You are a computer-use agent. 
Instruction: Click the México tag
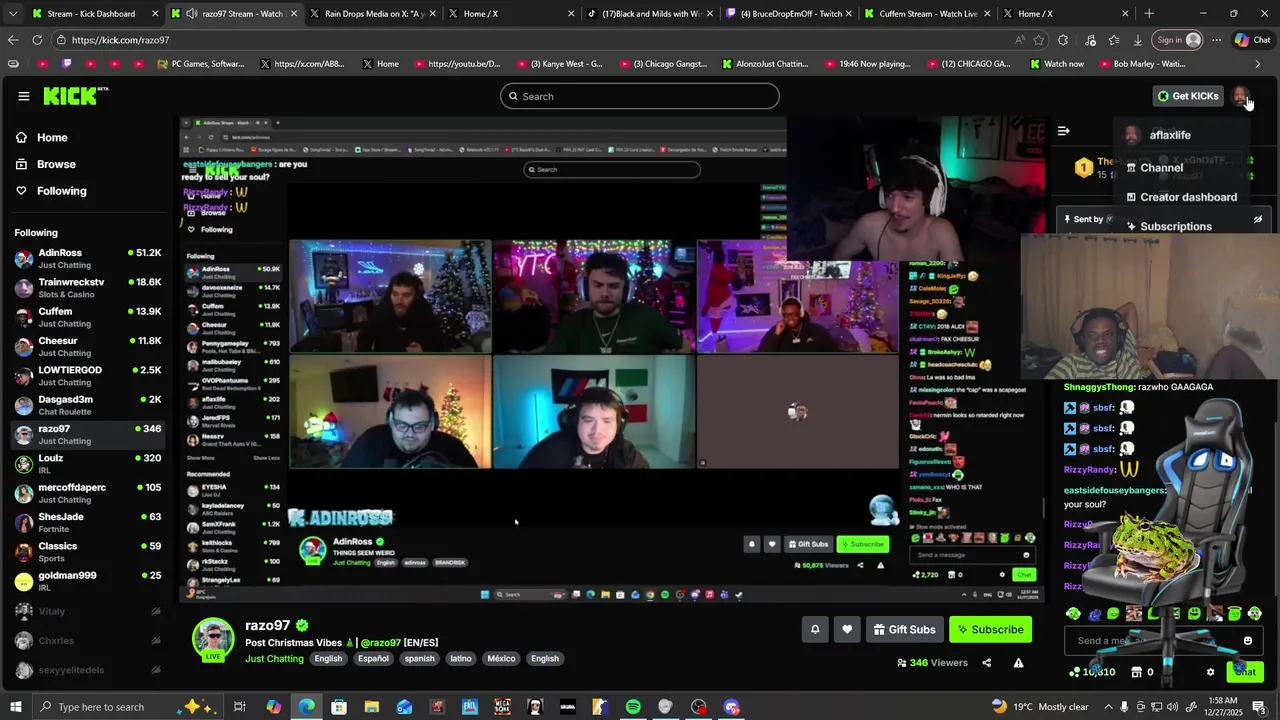(501, 659)
